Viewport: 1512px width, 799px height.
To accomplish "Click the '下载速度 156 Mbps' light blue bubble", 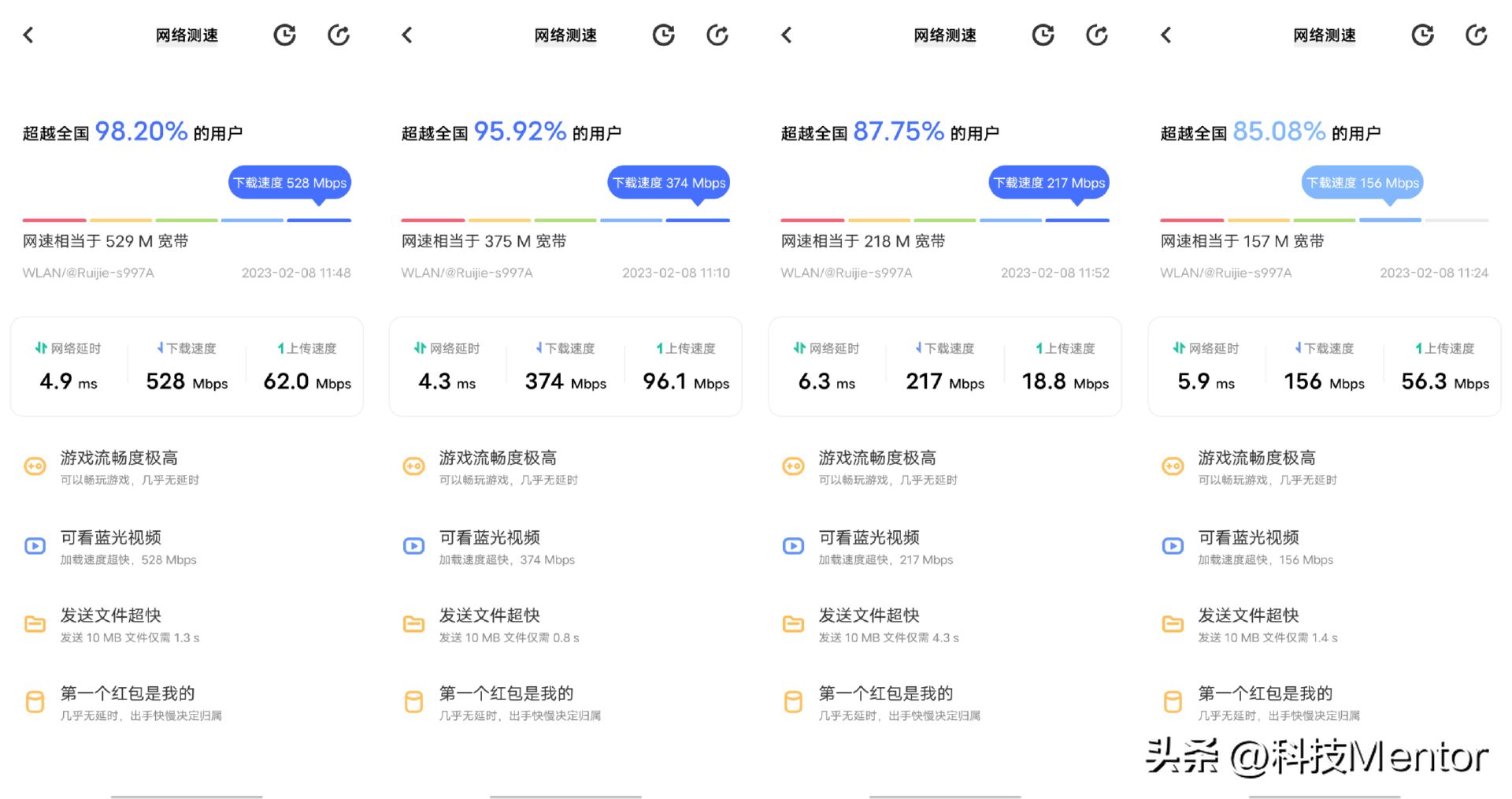I will point(1362,183).
